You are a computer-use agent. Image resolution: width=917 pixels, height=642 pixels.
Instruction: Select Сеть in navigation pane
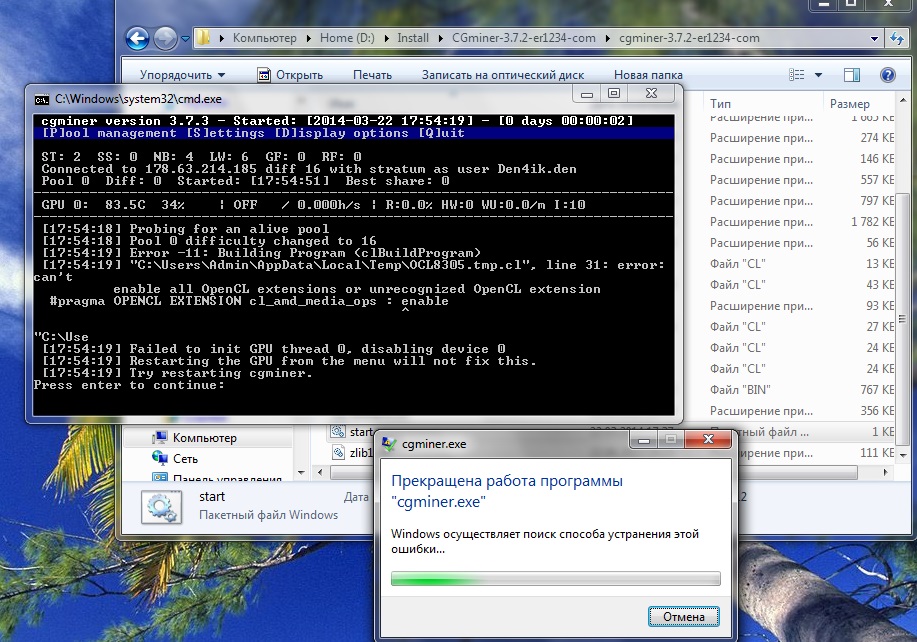(185, 459)
